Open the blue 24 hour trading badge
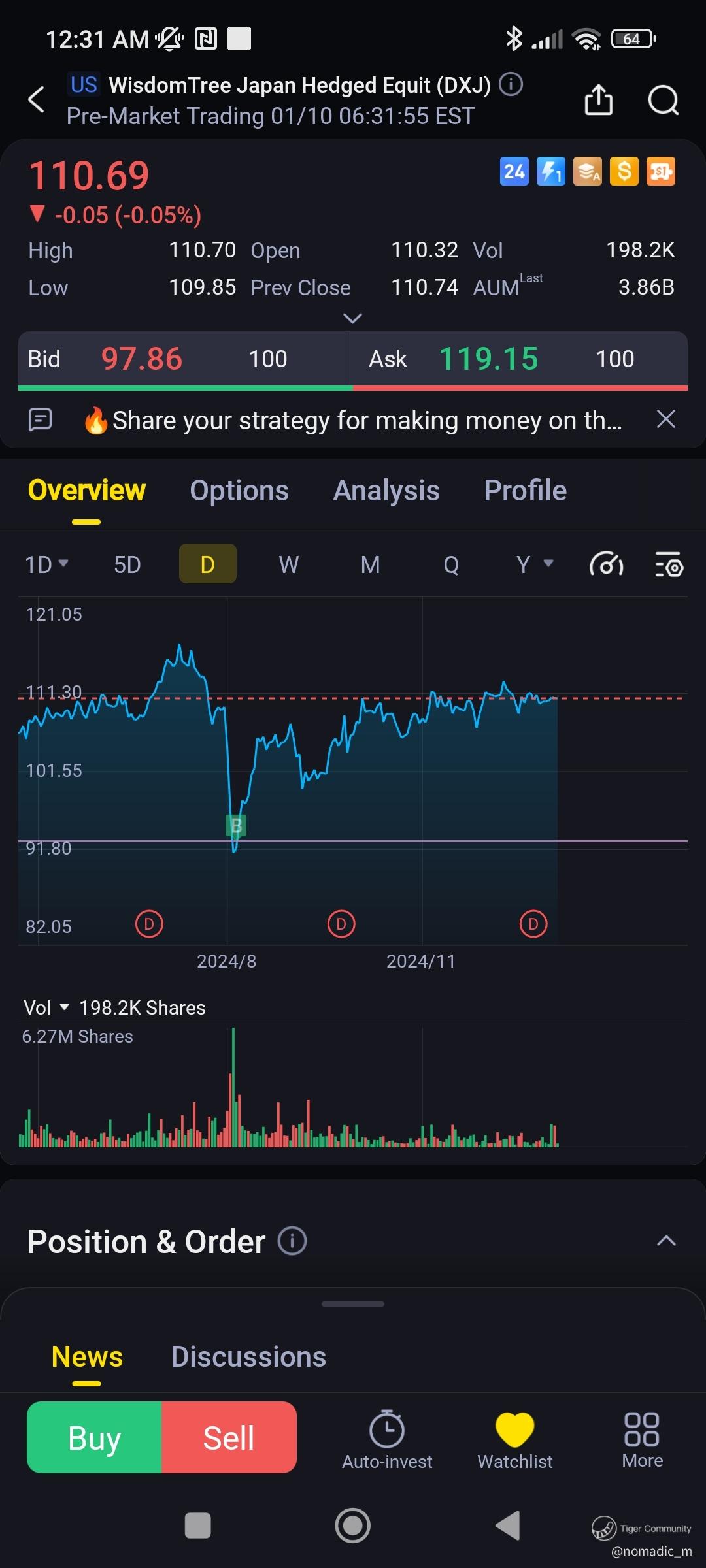This screenshot has width=706, height=1568. pos(514,172)
